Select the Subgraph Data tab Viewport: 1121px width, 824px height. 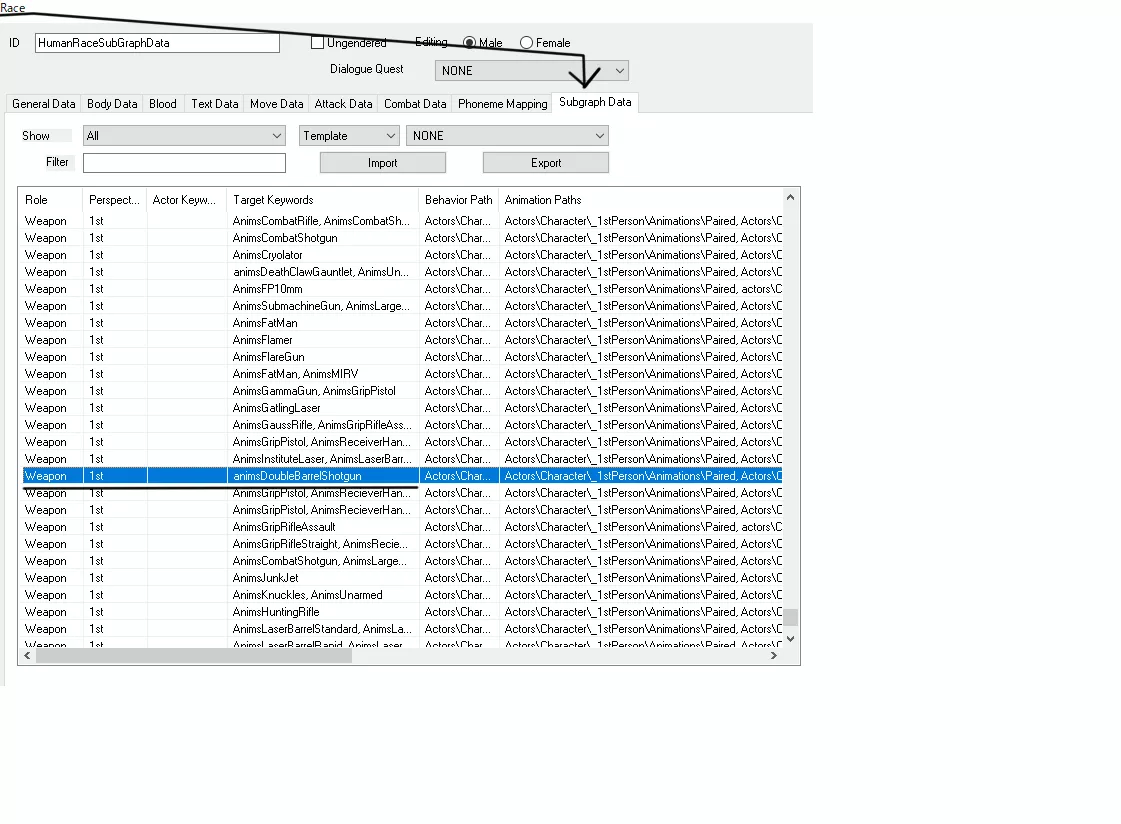click(x=595, y=102)
